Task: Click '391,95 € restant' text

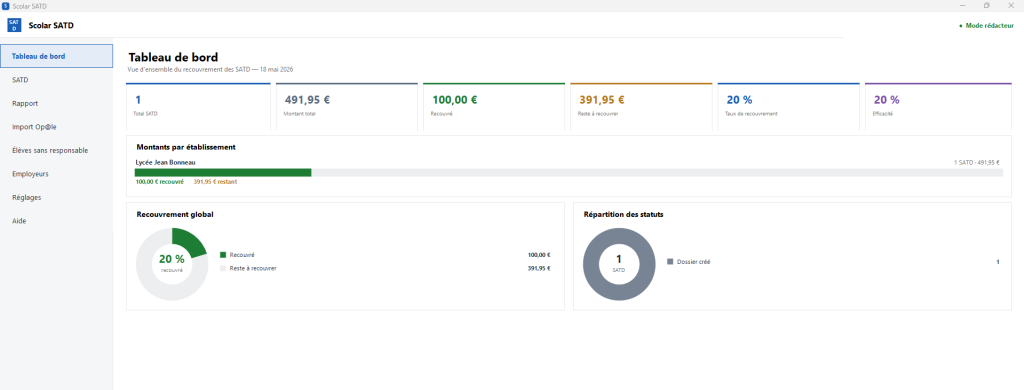Action: pyautogui.click(x=215, y=182)
